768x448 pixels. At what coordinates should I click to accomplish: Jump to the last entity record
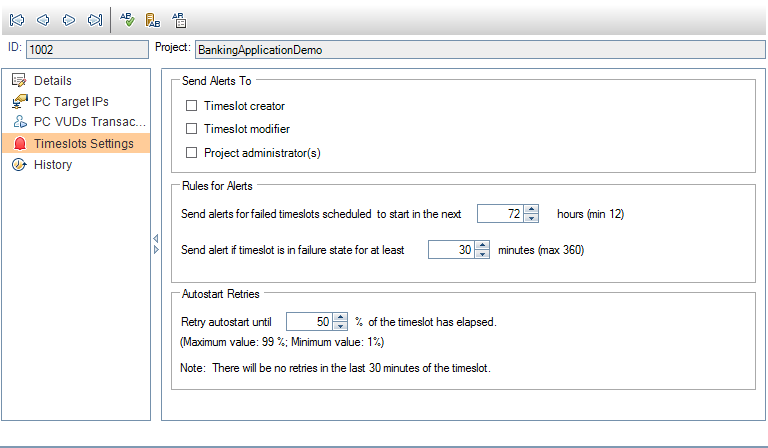point(94,19)
